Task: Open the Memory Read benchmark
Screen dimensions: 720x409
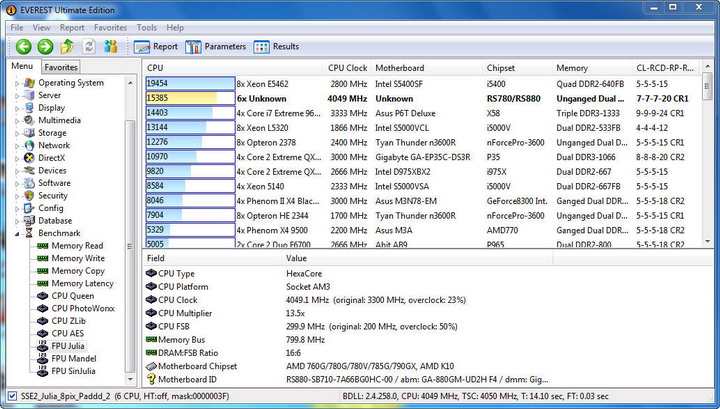Action: click(x=77, y=246)
